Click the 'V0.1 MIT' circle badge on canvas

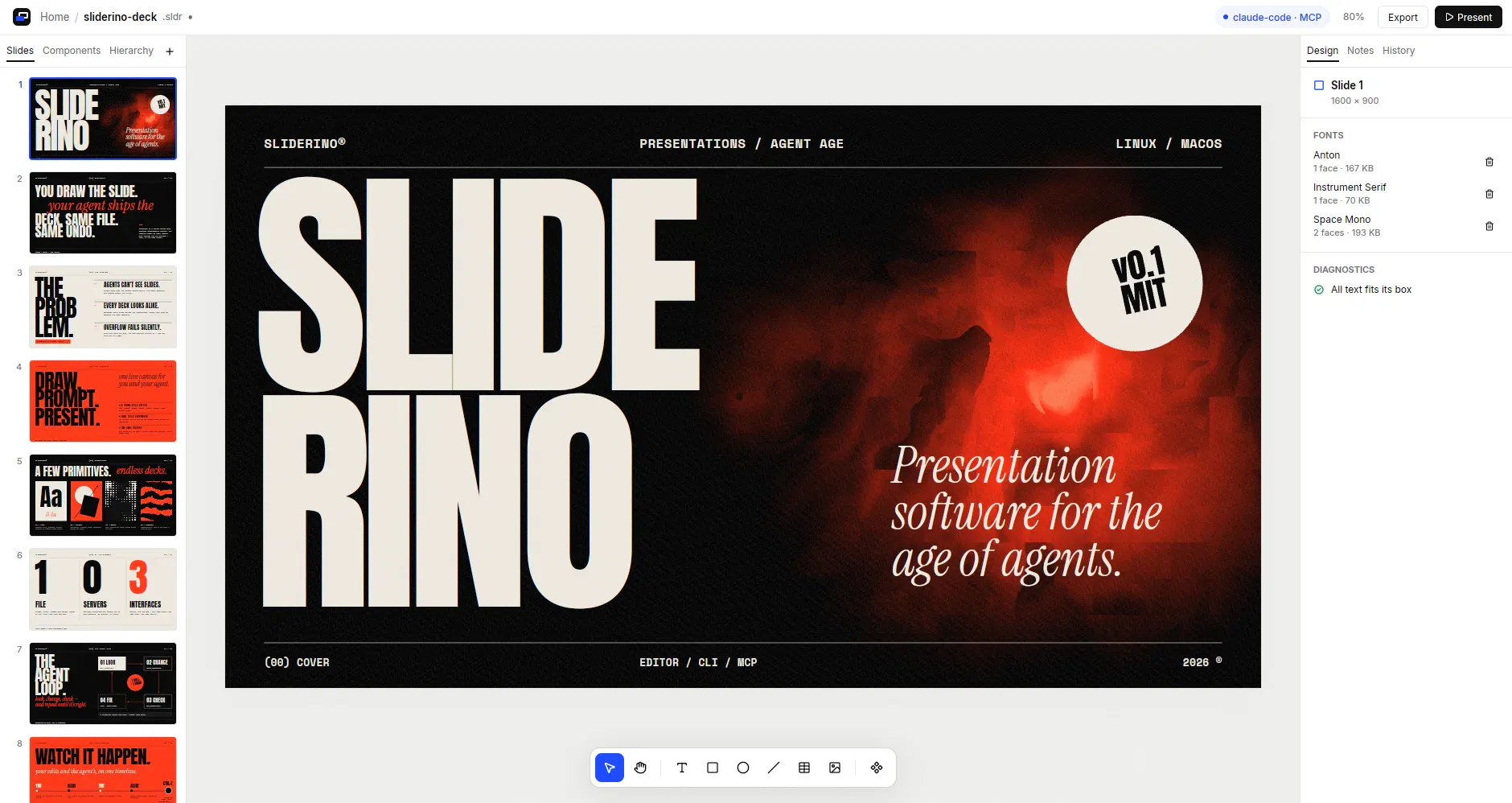[1135, 283]
